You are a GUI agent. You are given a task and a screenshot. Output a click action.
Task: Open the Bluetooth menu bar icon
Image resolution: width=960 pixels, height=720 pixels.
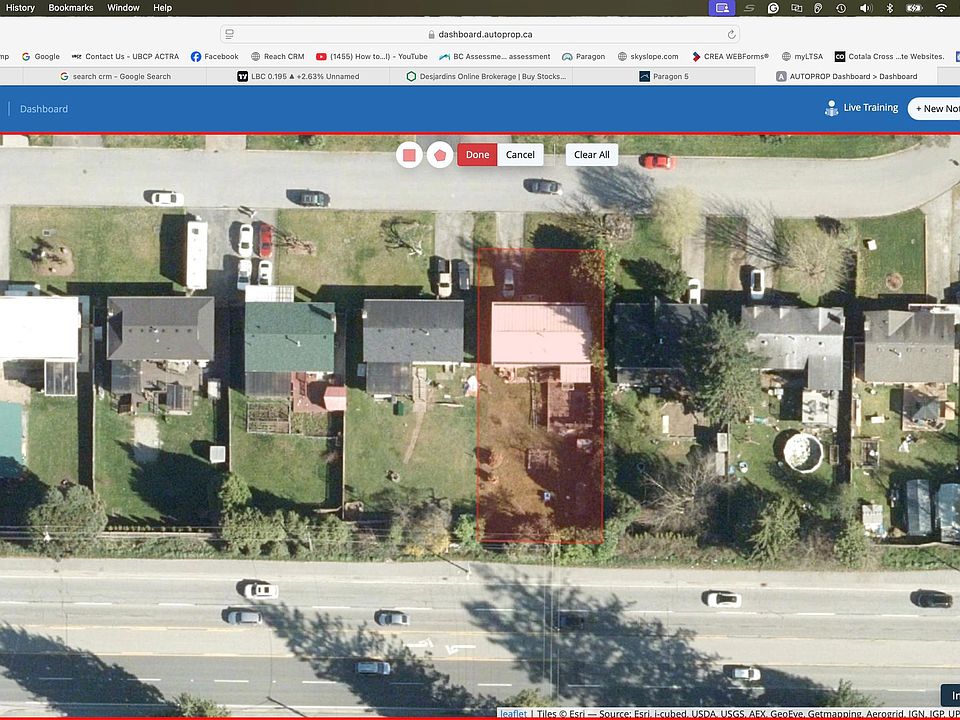coord(889,8)
